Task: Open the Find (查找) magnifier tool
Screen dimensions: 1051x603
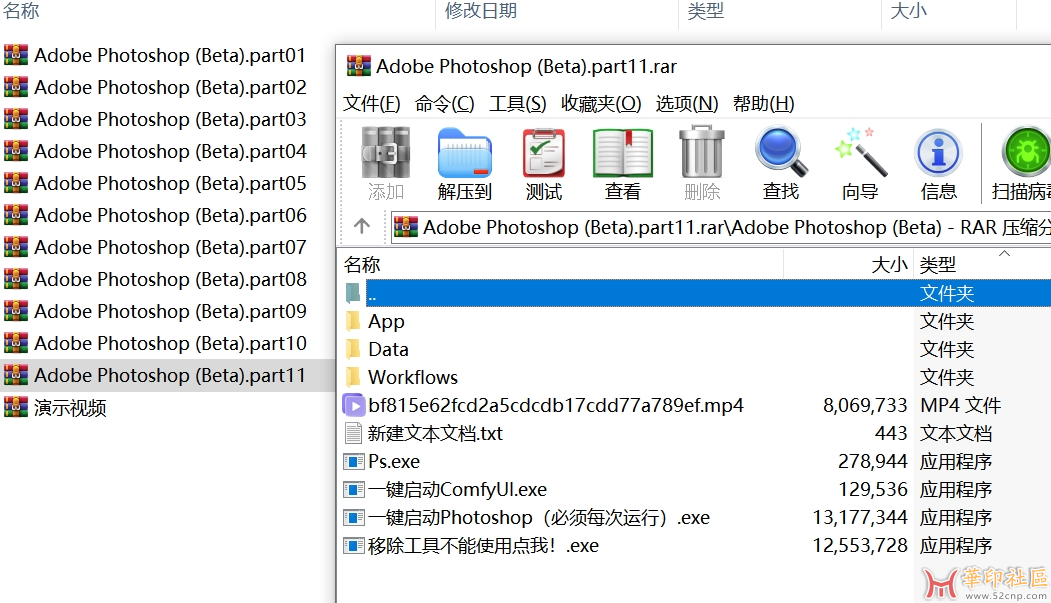Action: [x=781, y=153]
